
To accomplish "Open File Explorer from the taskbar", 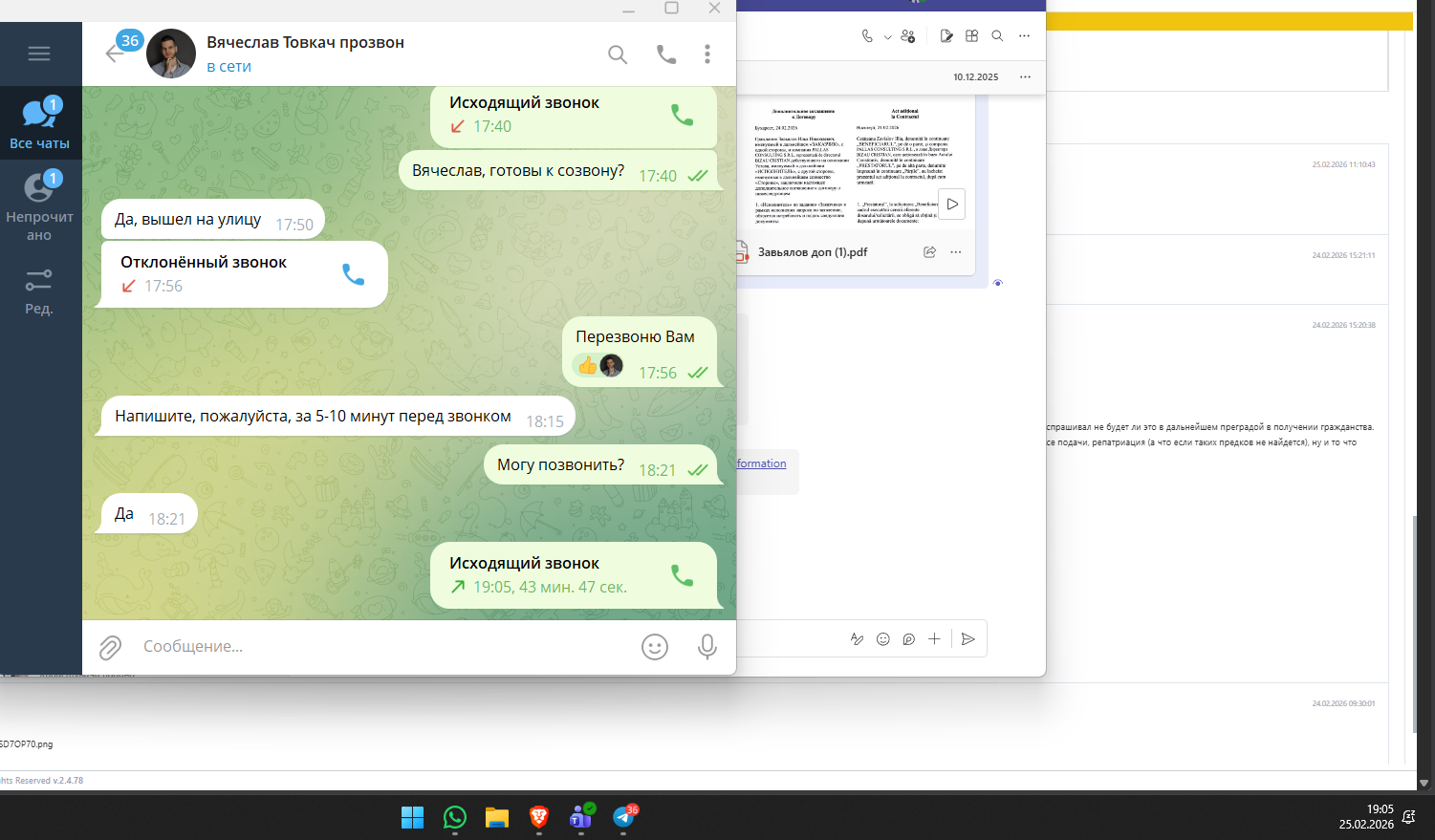I will click(x=497, y=818).
